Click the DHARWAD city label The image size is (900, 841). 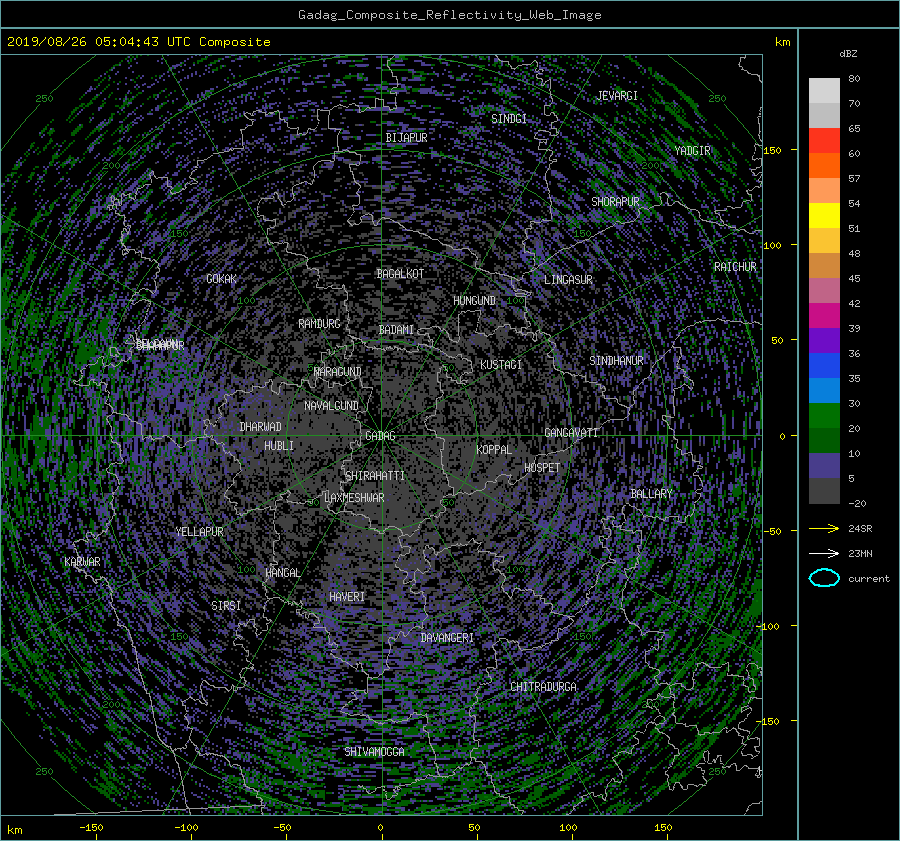coord(260,427)
